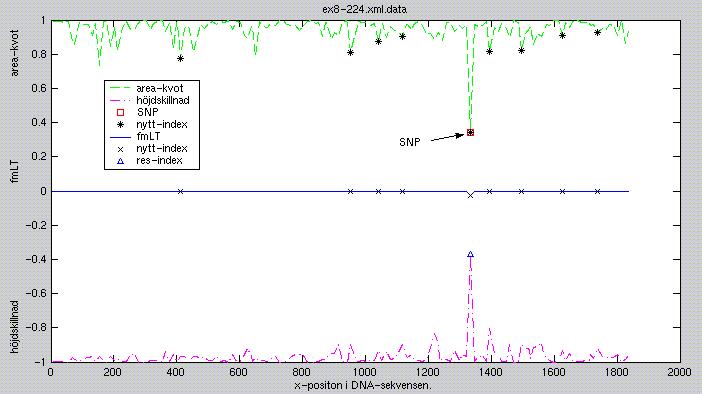Image resolution: width=702 pixels, height=394 pixels.
Task: Select the 'area-kvot' entry in the legend
Action: pos(159,88)
